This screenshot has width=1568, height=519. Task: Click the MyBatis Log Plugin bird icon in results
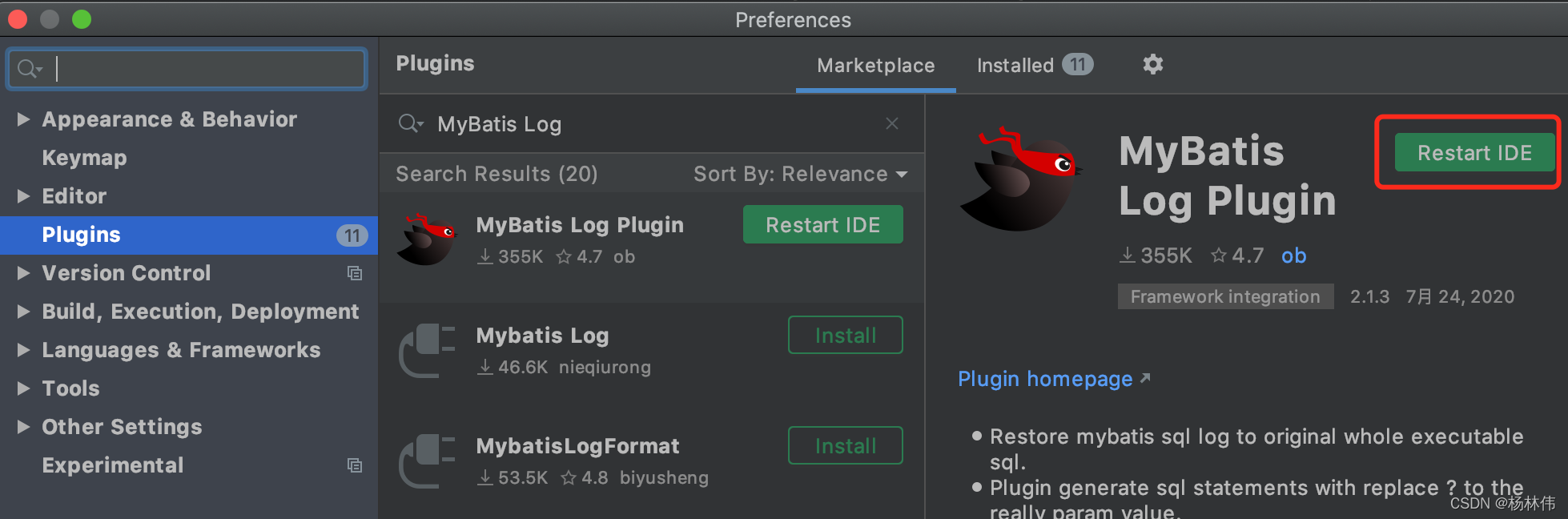click(x=427, y=239)
